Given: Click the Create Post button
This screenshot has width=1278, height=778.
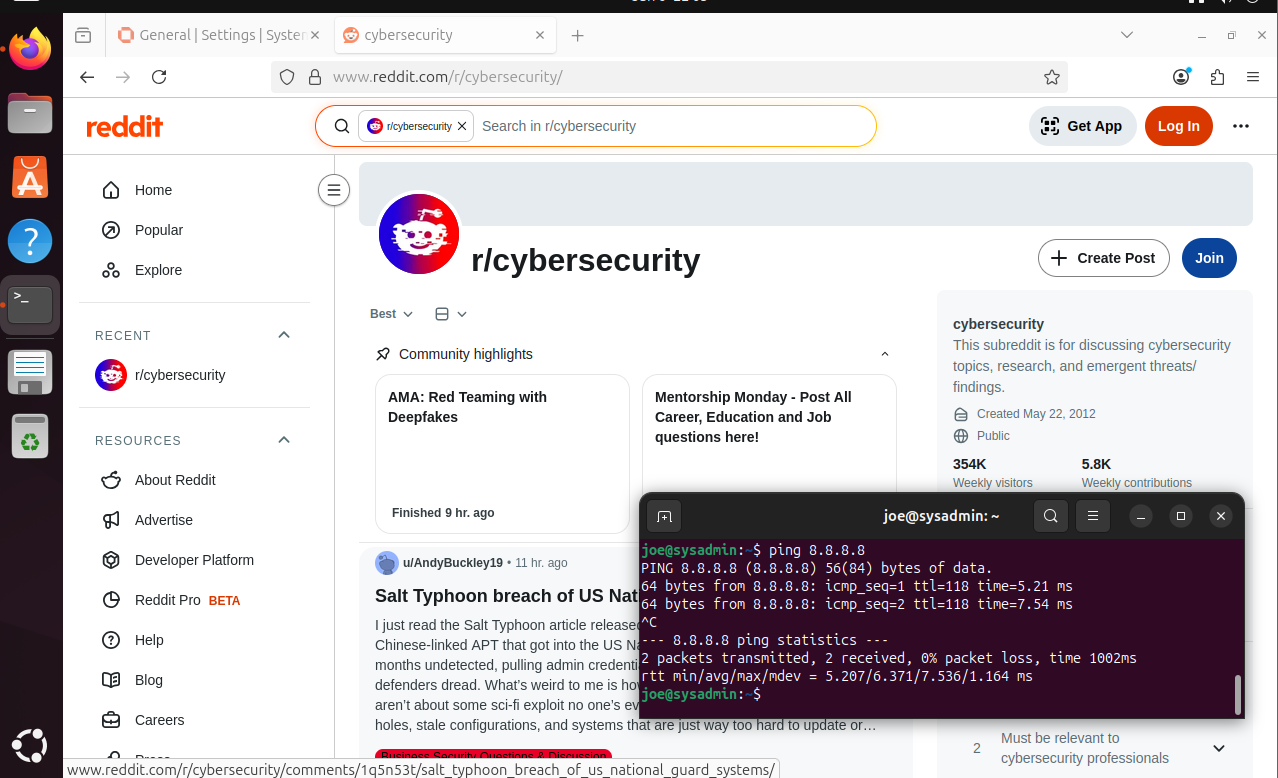Looking at the screenshot, I should (1103, 258).
